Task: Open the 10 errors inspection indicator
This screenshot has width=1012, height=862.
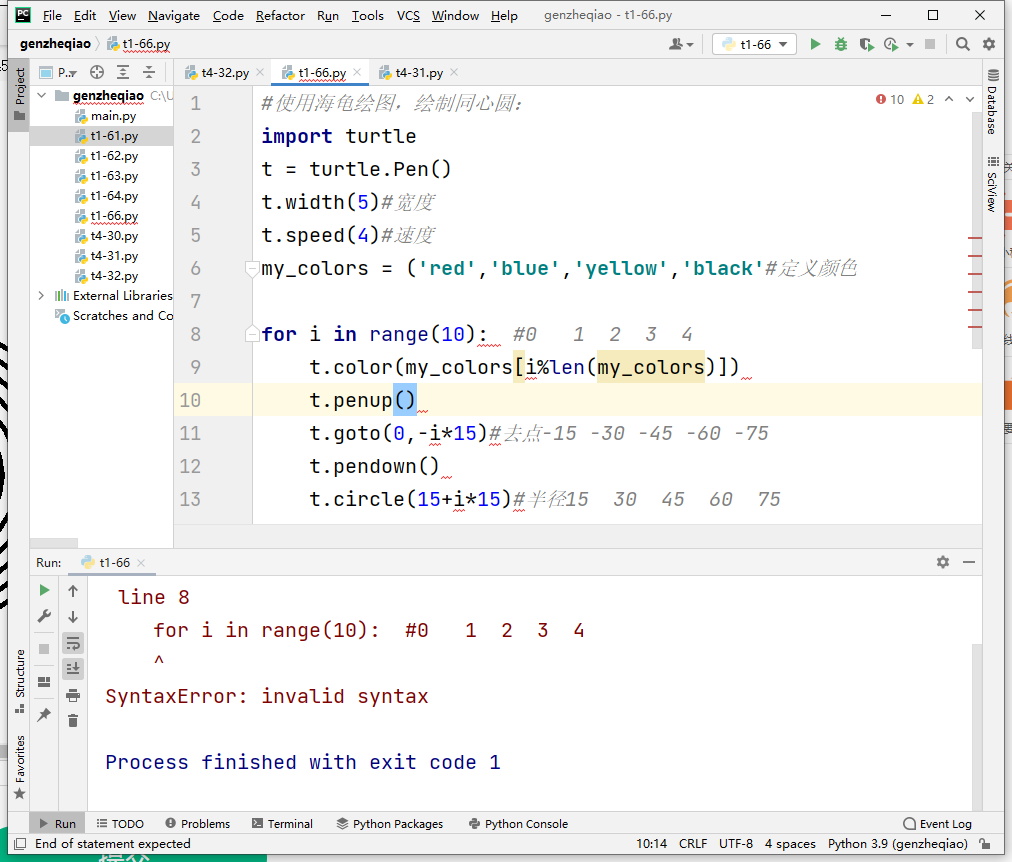Action: tap(890, 99)
